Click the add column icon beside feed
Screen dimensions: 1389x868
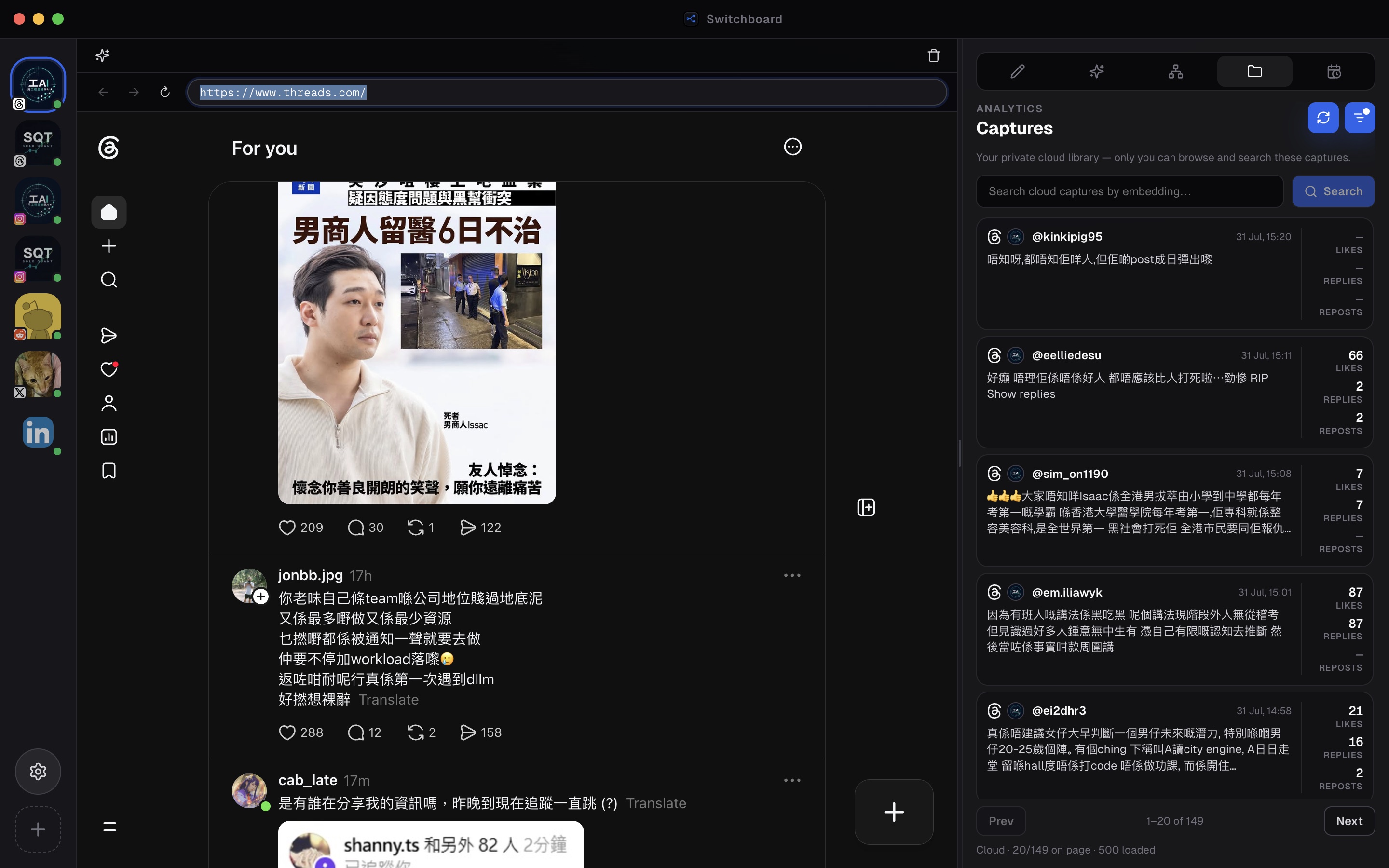pyautogui.click(x=866, y=507)
